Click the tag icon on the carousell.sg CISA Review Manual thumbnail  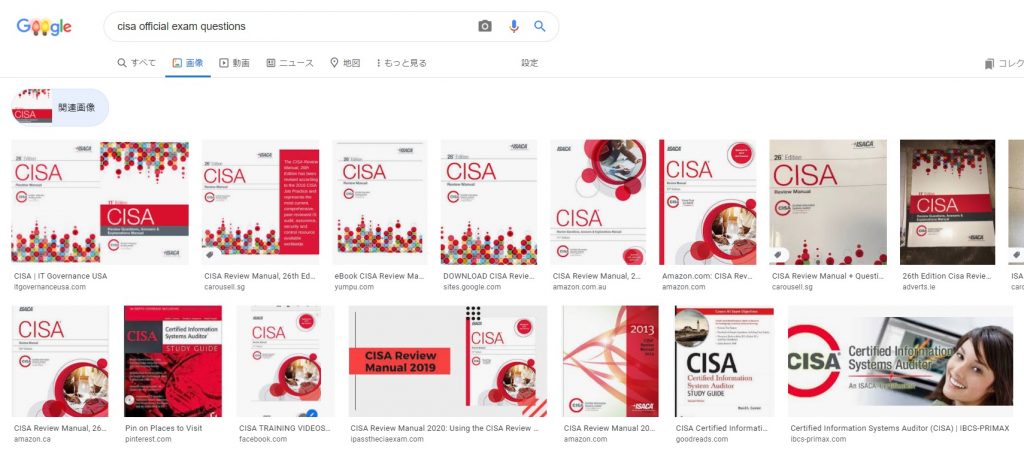click(209, 256)
